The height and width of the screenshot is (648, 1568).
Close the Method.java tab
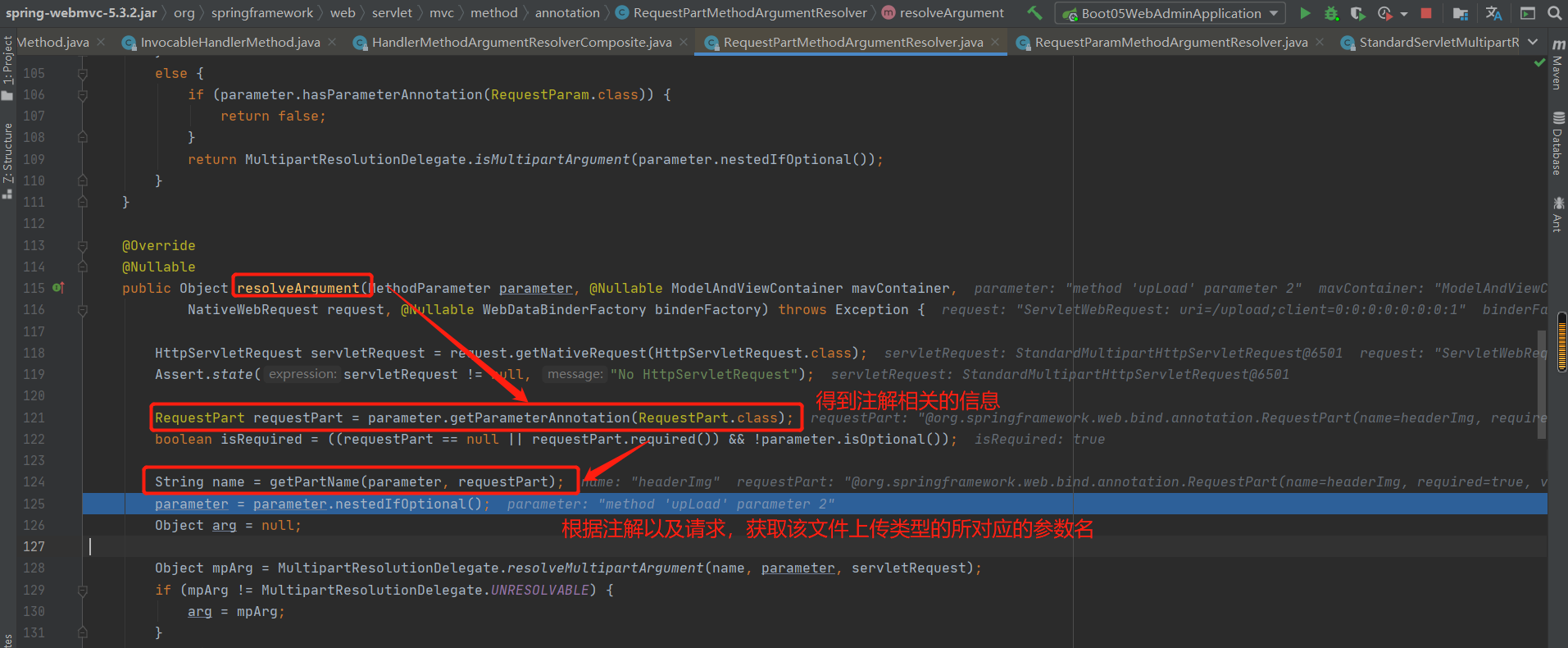point(101,42)
